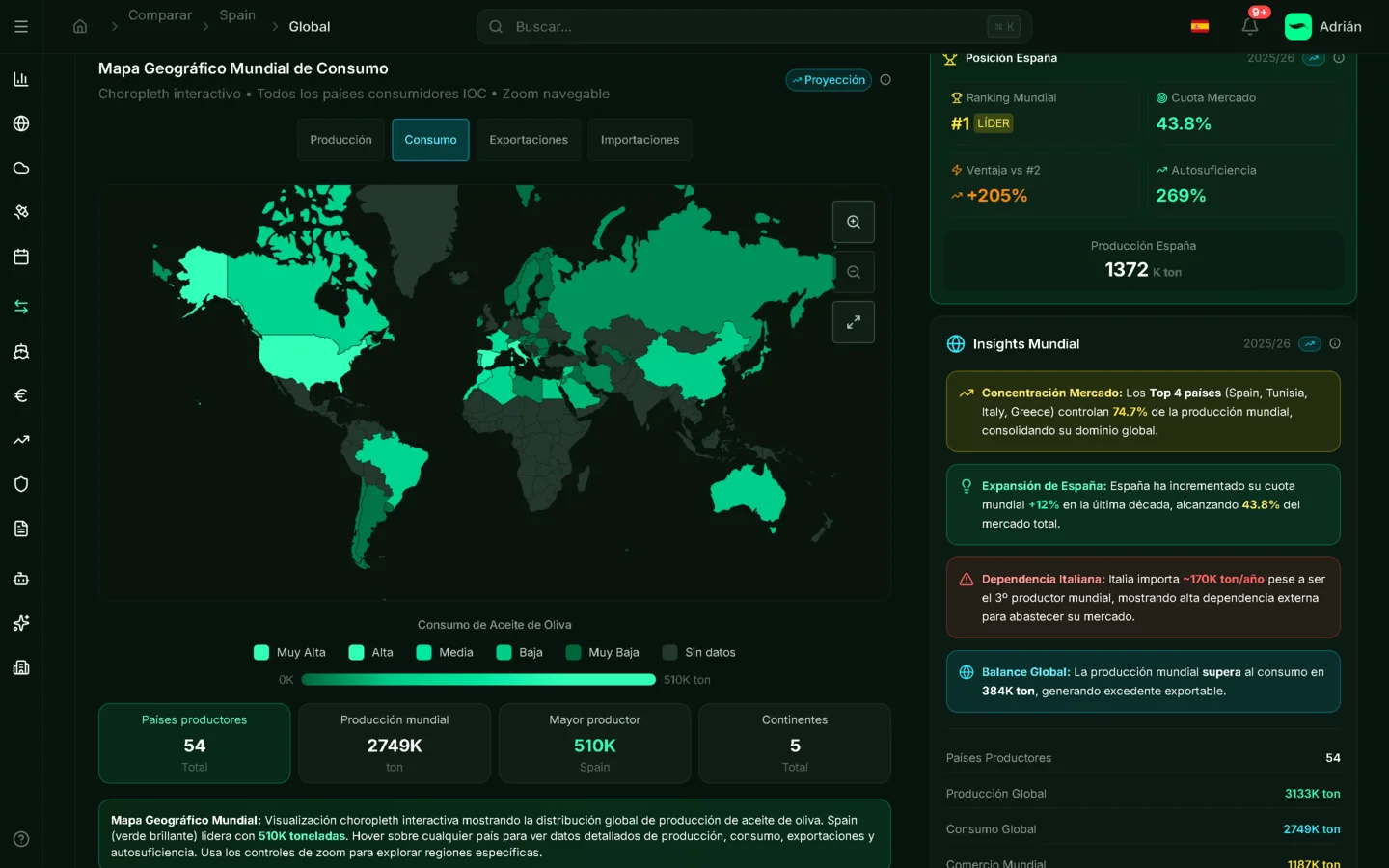Viewport: 1389px width, 868px height.
Task: Click the Consumo Global 2749K ton value
Action: pyautogui.click(x=1312, y=829)
